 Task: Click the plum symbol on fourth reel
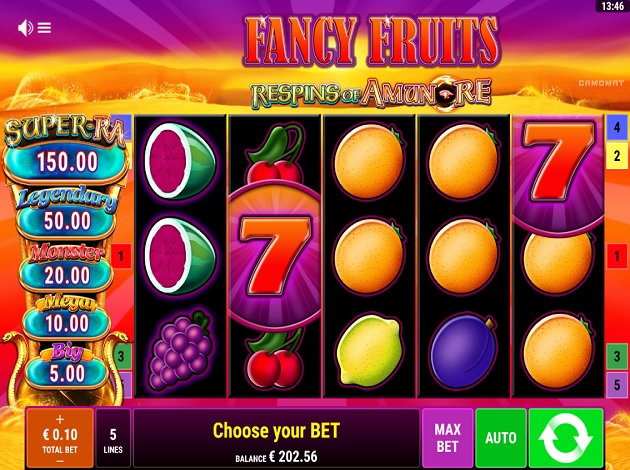tap(464, 350)
